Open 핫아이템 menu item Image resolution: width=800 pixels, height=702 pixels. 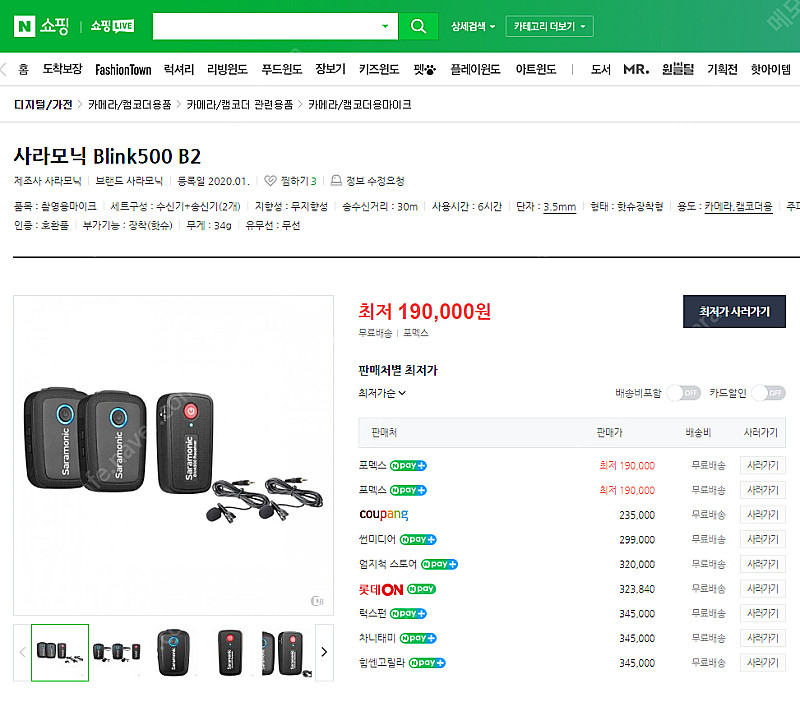coord(770,69)
